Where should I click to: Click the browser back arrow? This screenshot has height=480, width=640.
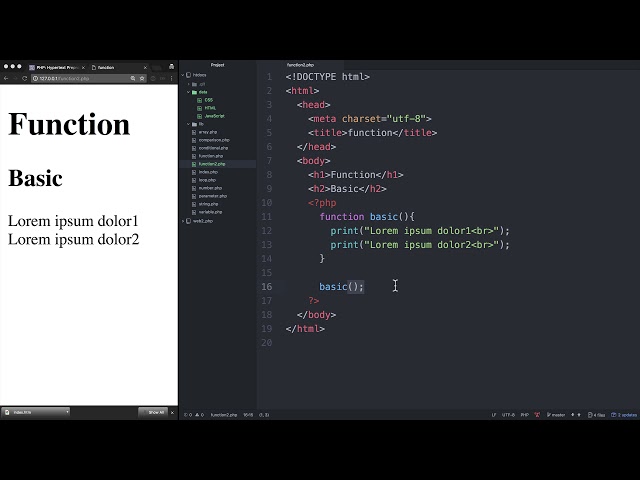coord(6,78)
